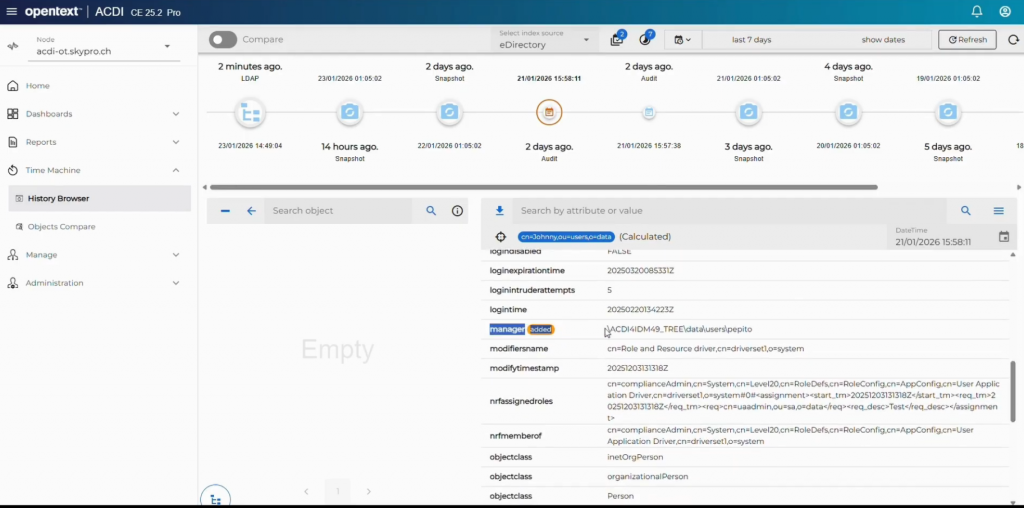Select the 5 days ago snapshot marker
Screen dimensions: 1024x508
[x=948, y=112]
